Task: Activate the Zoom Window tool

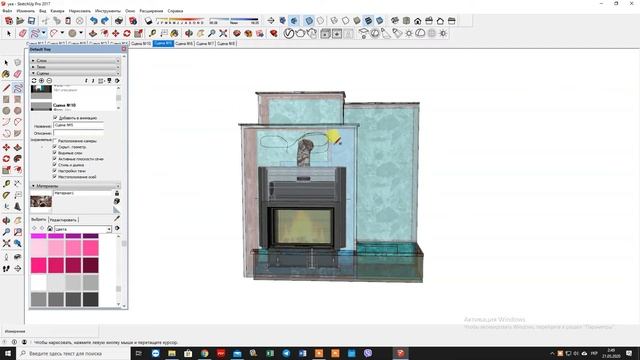Action: (18, 232)
